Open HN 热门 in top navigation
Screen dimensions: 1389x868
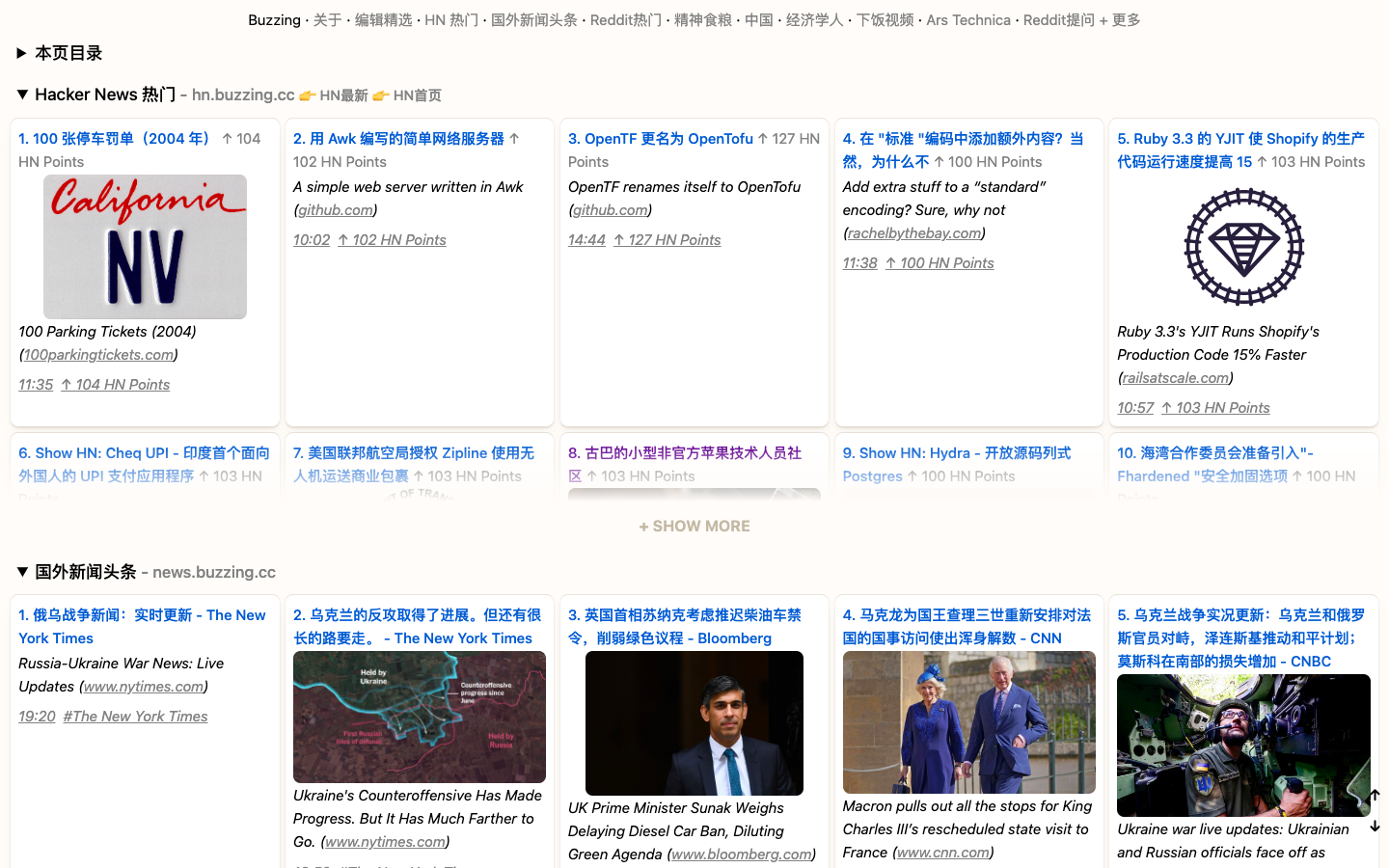pyautogui.click(x=451, y=19)
